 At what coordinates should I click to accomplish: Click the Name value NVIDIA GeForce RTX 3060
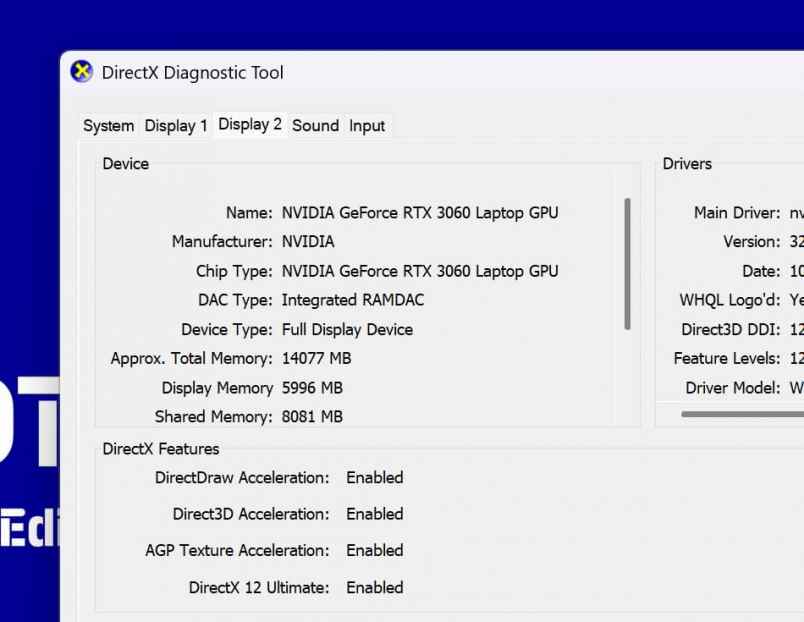420,213
